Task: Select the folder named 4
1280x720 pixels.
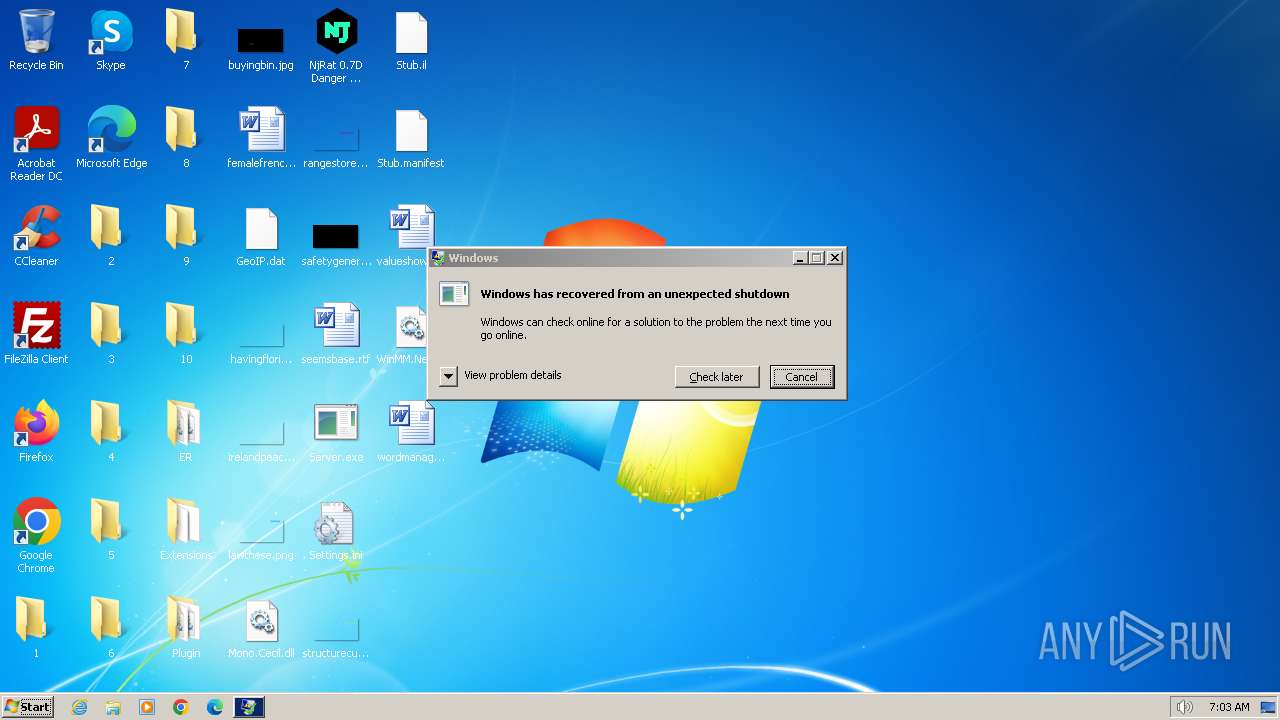Action: click(x=111, y=432)
